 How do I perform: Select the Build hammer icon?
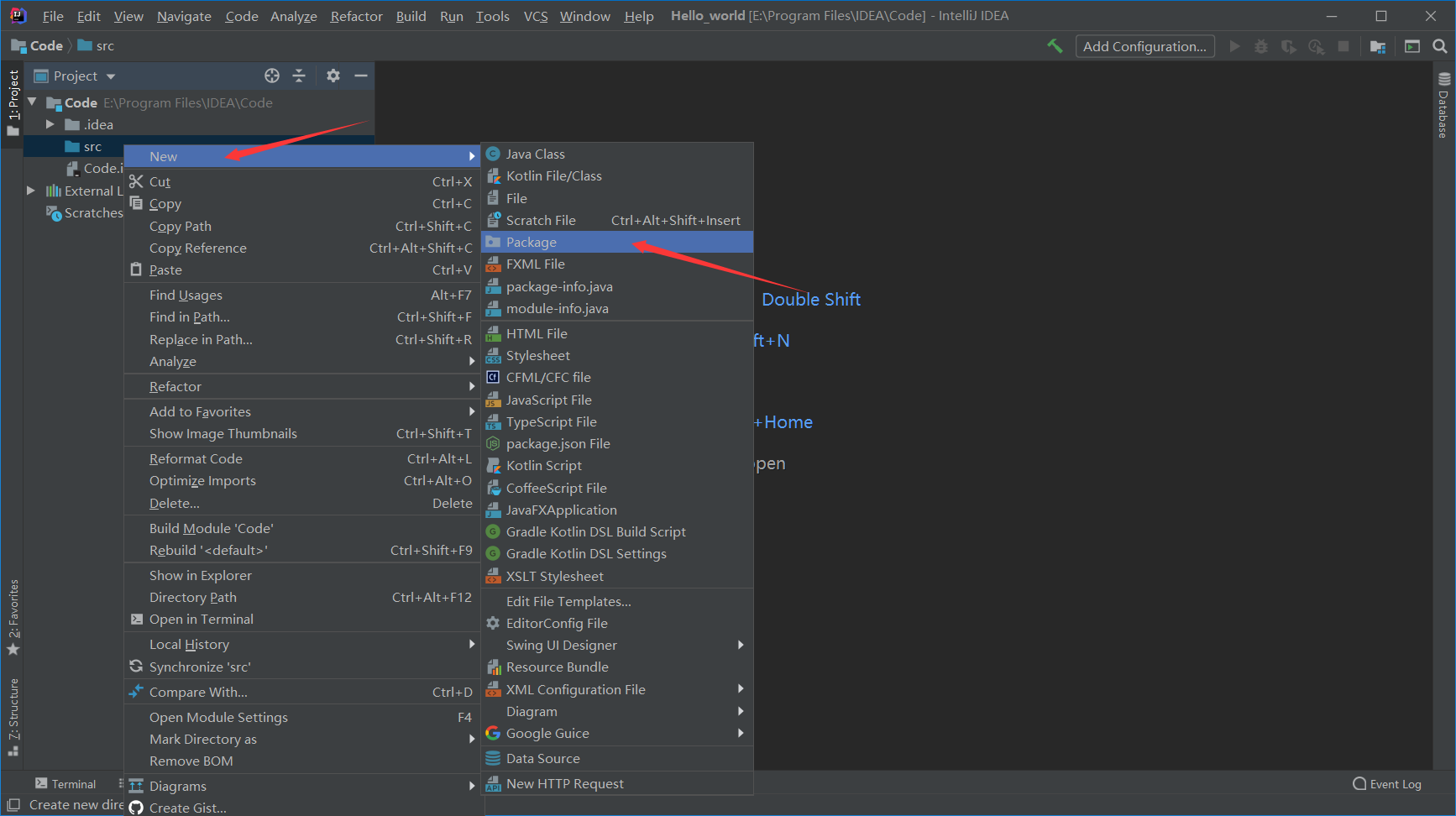[x=1055, y=46]
